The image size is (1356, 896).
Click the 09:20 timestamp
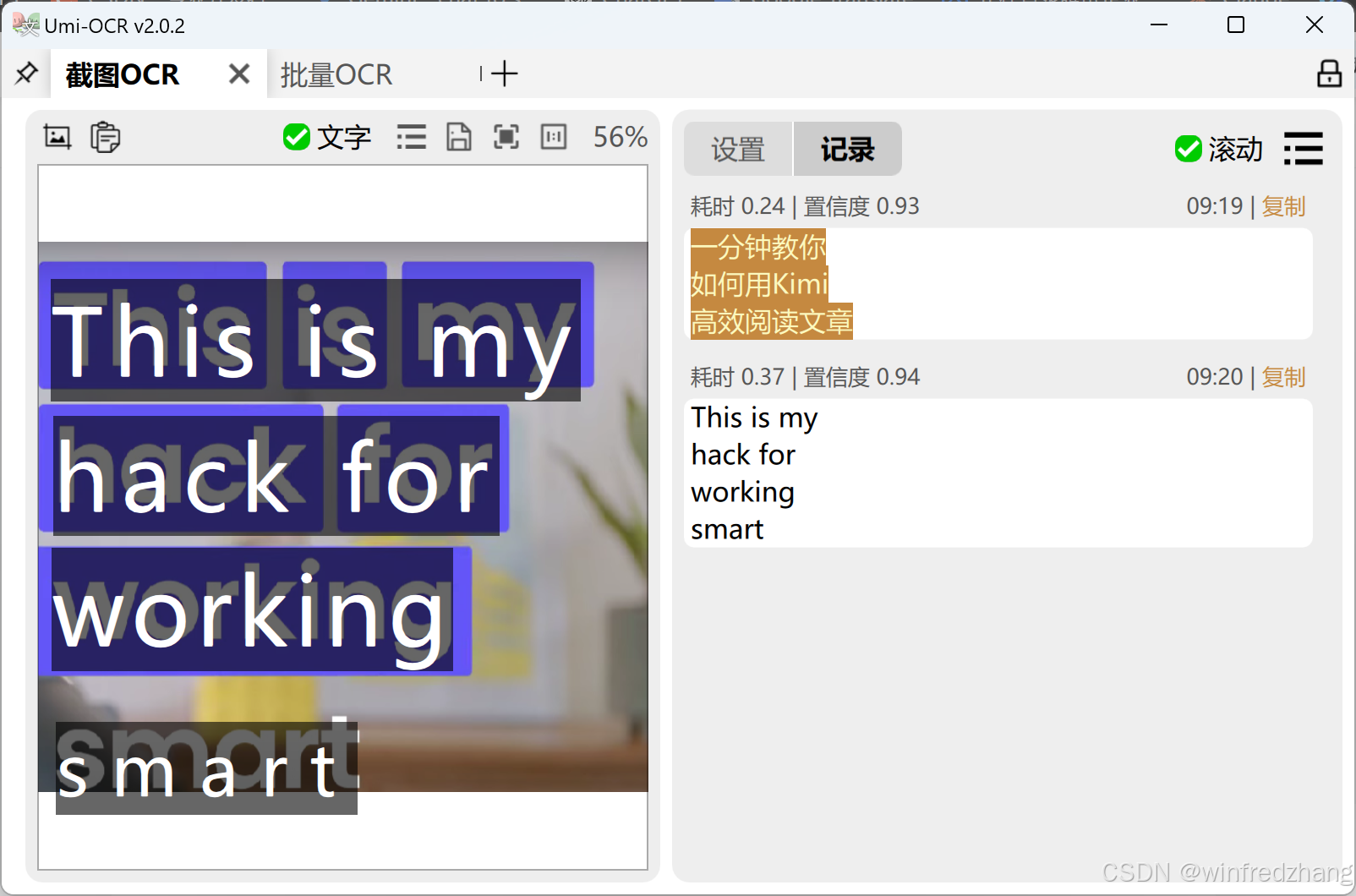(1215, 377)
